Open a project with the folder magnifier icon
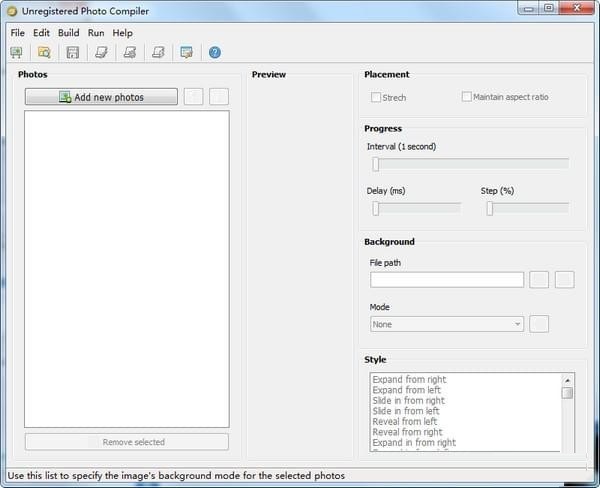Image resolution: width=600 pixels, height=488 pixels. [44, 52]
